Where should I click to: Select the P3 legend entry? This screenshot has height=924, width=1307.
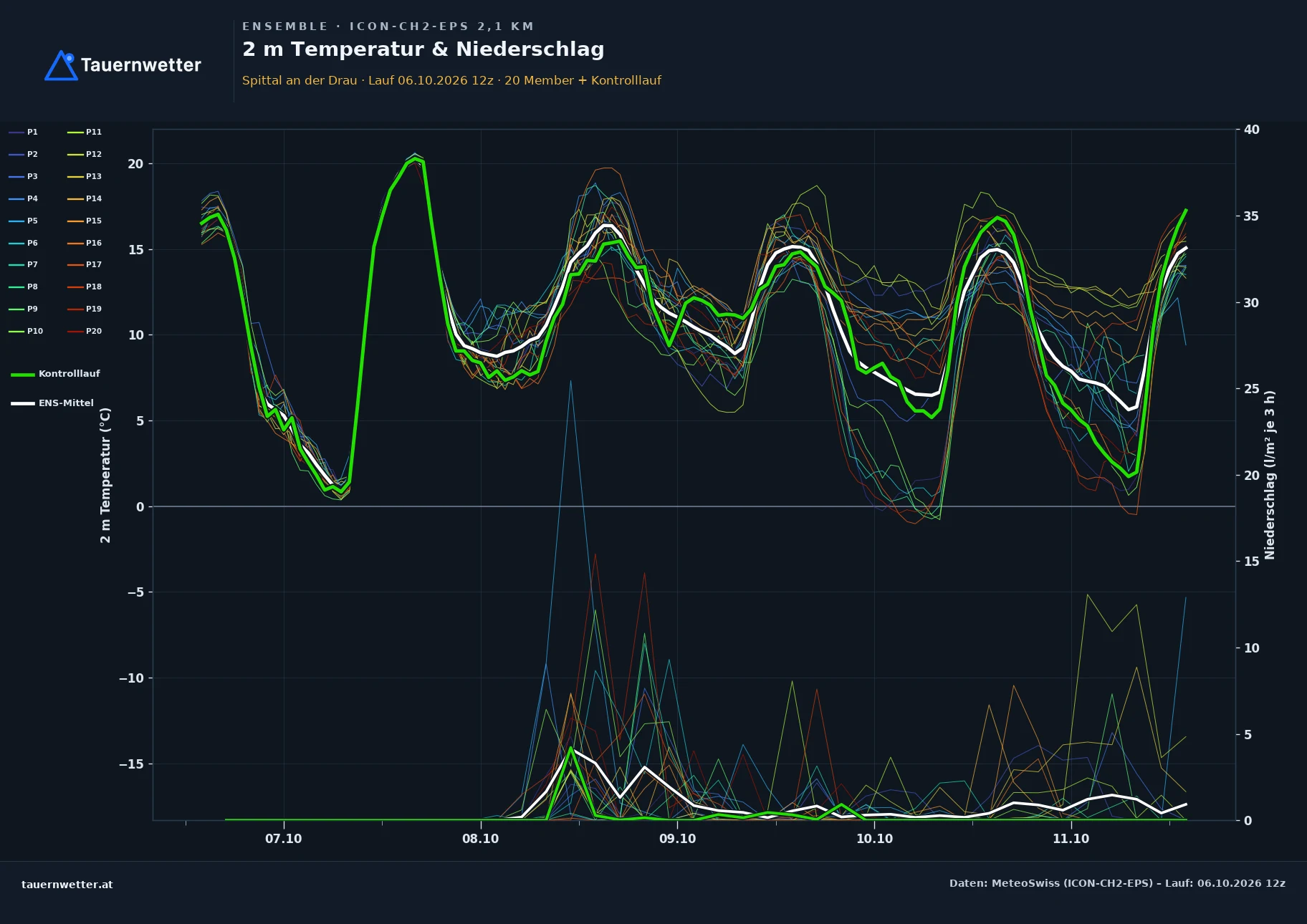(x=24, y=176)
